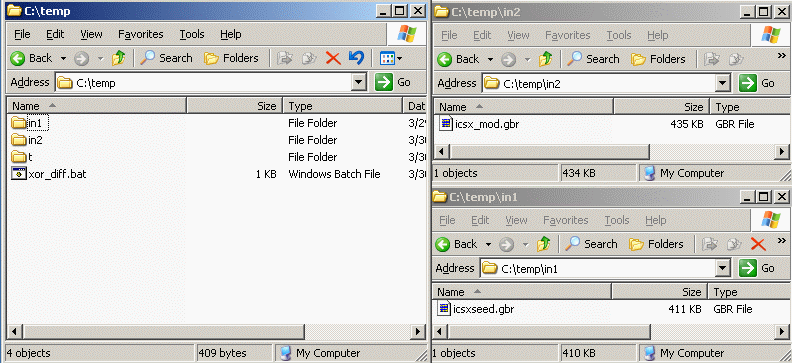
Task: Select xor_diff.bat batch file
Action: (49, 174)
